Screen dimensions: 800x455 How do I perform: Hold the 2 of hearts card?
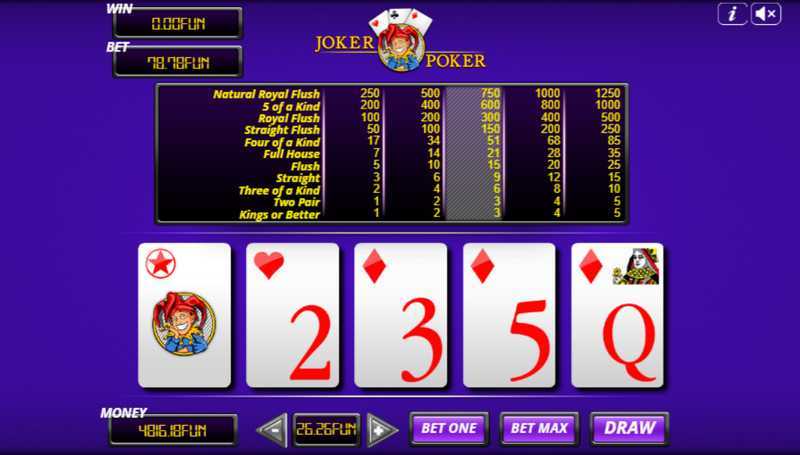click(x=292, y=315)
